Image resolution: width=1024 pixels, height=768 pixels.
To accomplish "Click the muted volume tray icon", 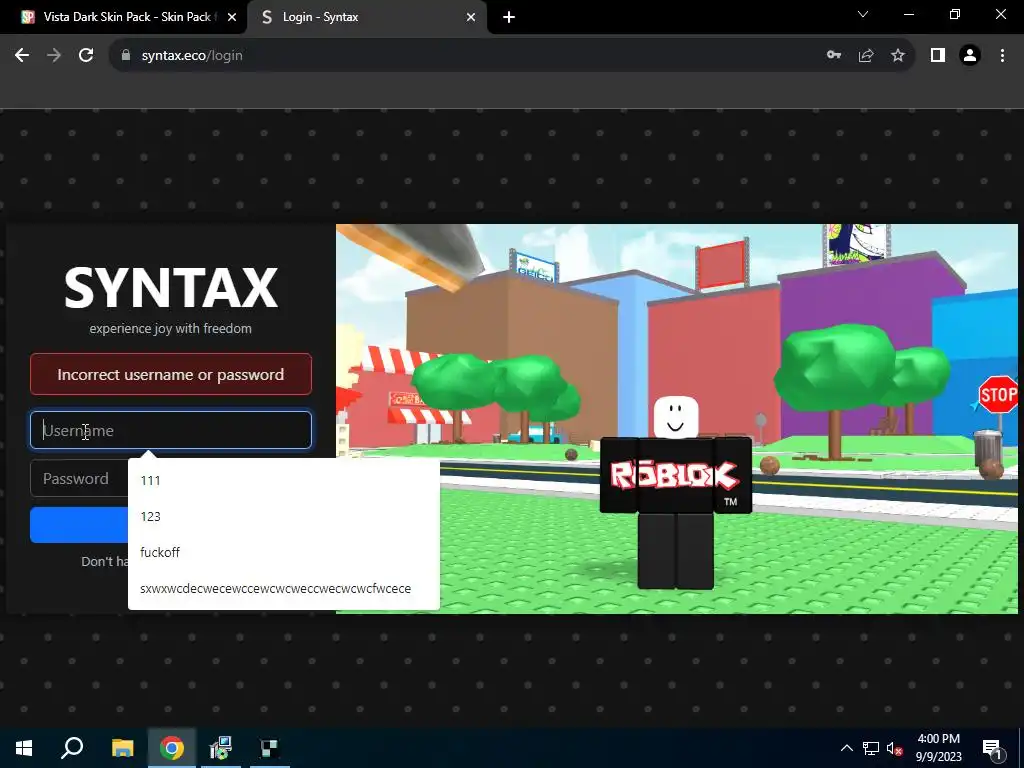I will (895, 748).
